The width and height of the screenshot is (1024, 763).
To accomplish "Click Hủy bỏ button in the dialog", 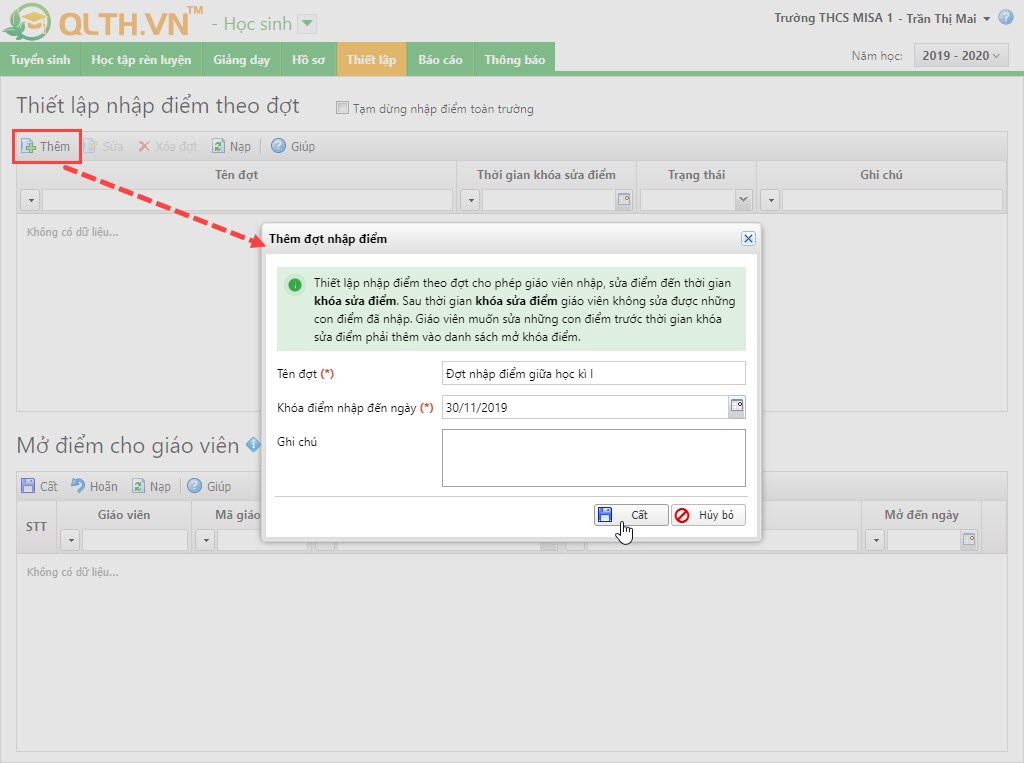I will tap(708, 515).
